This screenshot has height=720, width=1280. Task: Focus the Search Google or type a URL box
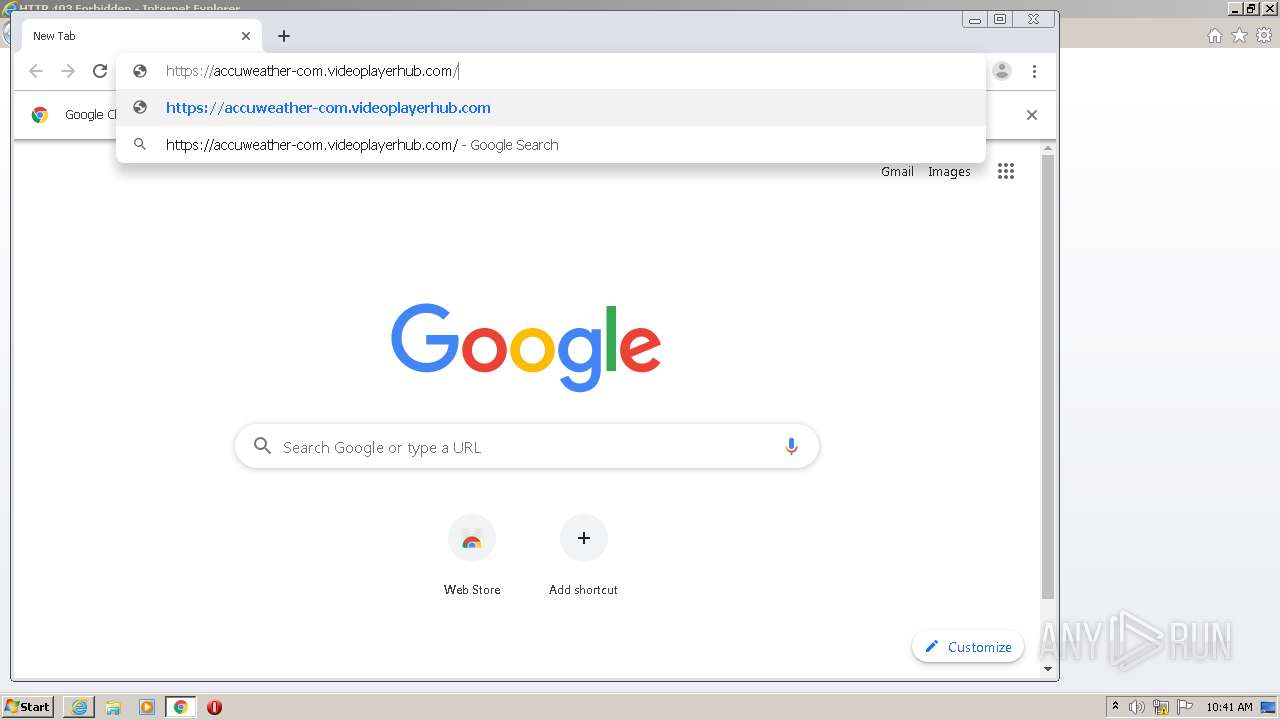click(x=527, y=447)
